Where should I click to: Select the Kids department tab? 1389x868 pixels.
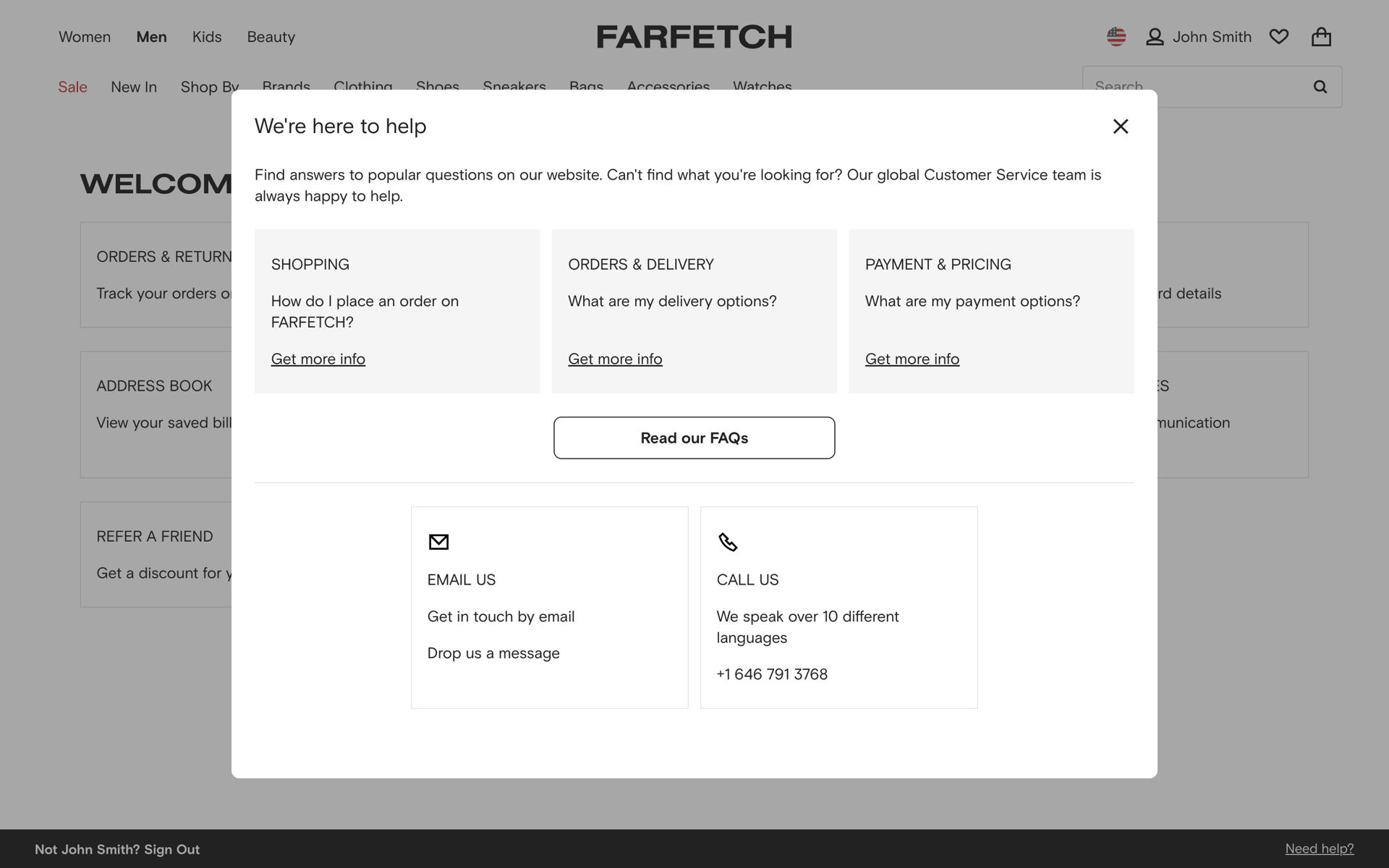pyautogui.click(x=207, y=37)
